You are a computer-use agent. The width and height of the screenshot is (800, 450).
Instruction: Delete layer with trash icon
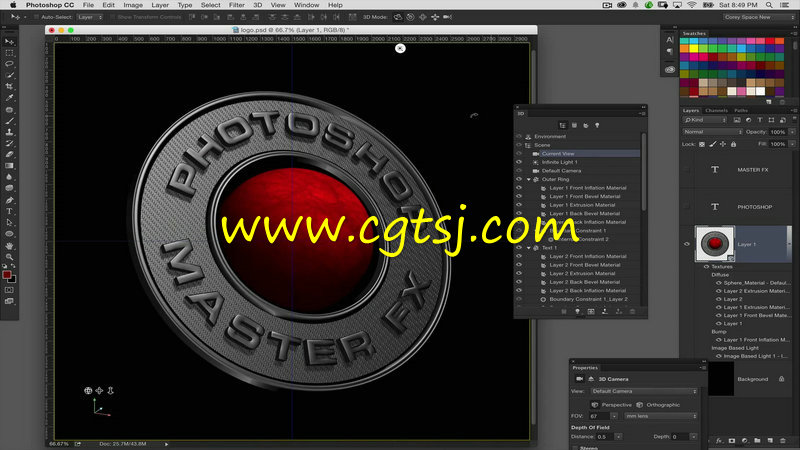(783, 440)
